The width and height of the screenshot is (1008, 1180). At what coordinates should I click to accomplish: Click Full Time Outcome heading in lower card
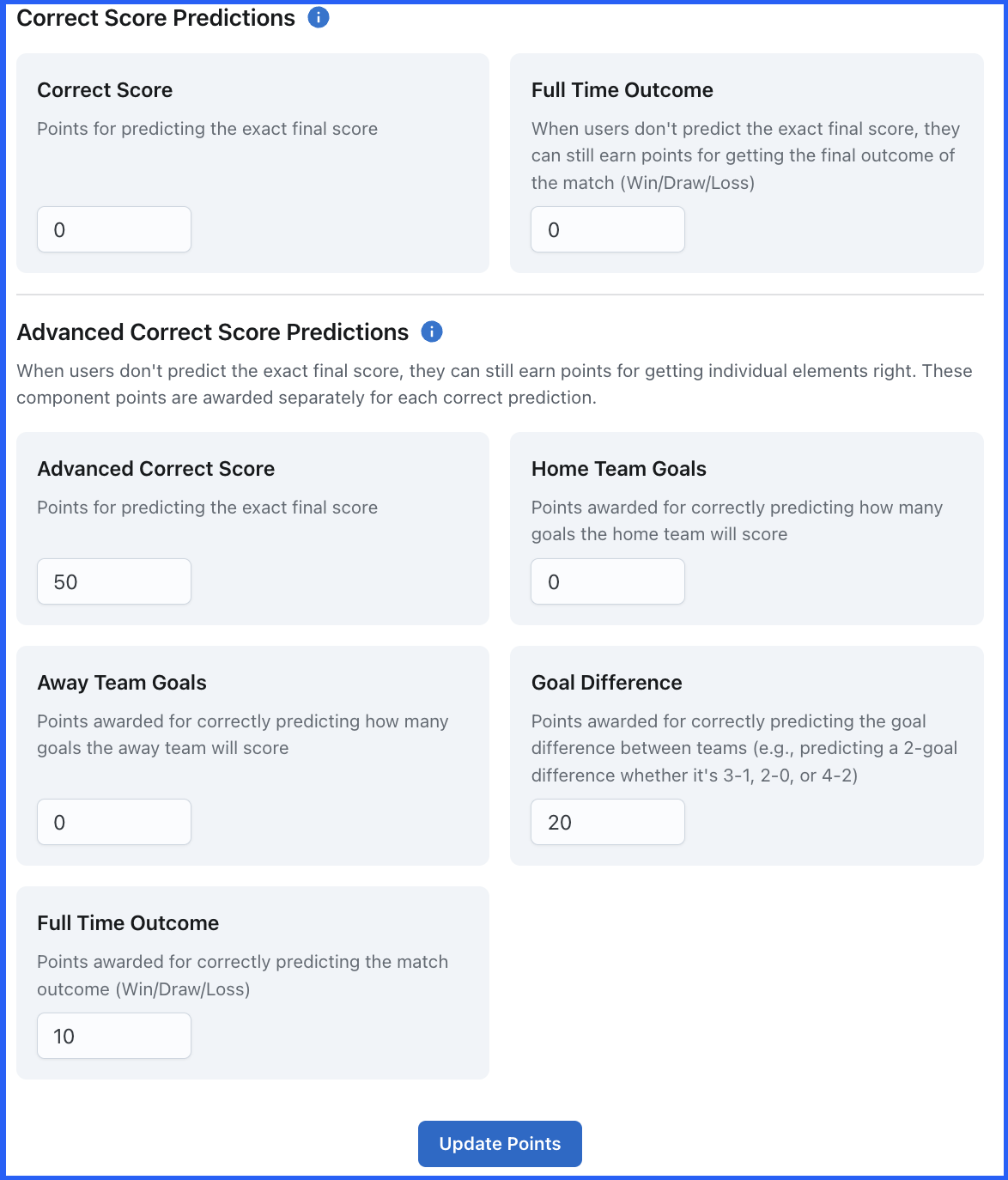click(128, 923)
